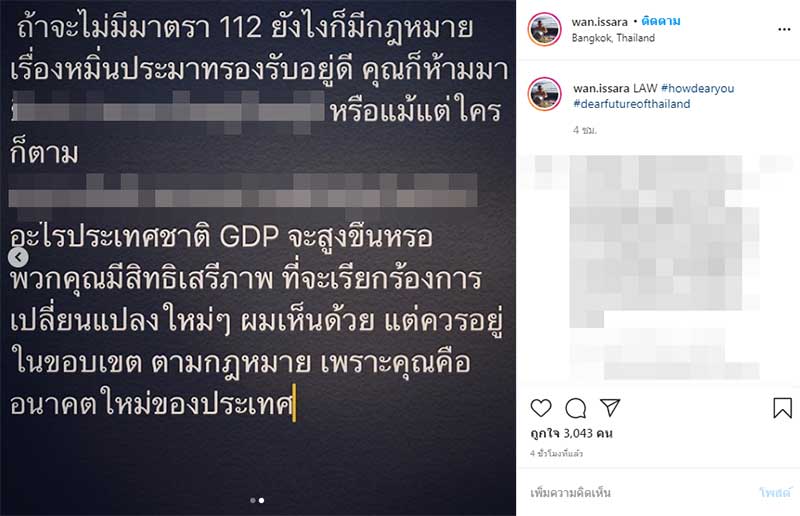Open the Bangkok, Thailand location link

coord(613,38)
